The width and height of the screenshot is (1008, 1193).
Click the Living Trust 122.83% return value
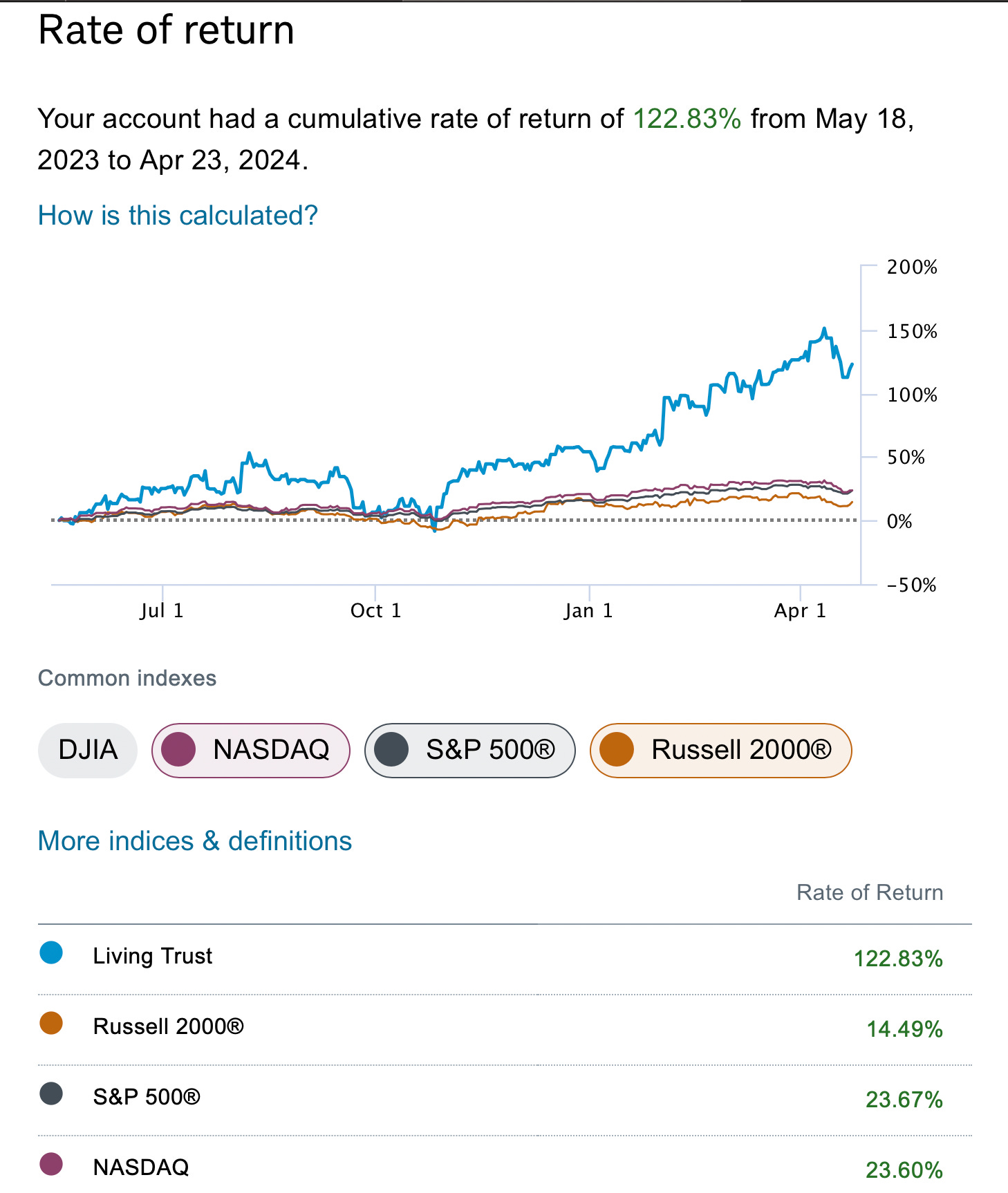pos(898,959)
